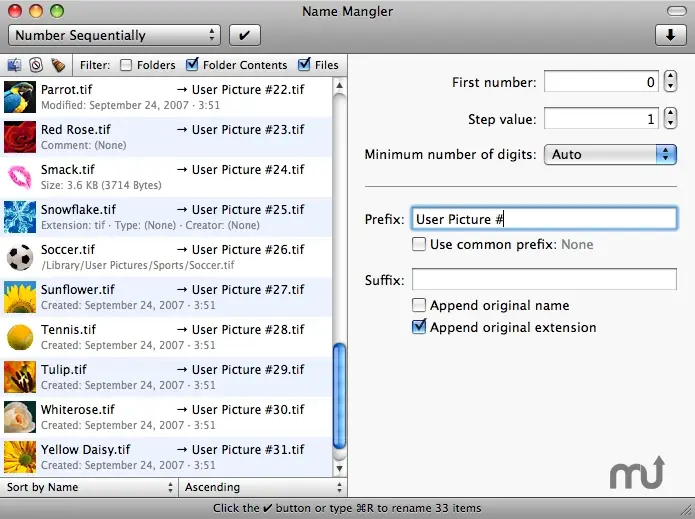The image size is (695, 519).
Task: Click the file list scroll down arrow
Action: [x=339, y=468]
